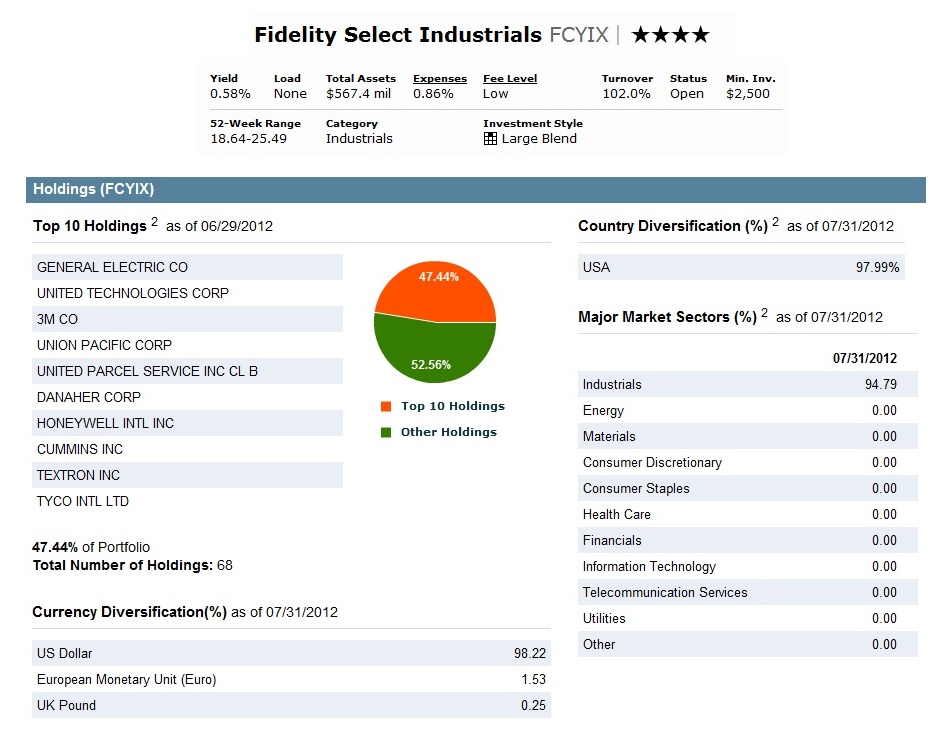Click the Energy sector row
Screen dimensions: 940x753
748,411
